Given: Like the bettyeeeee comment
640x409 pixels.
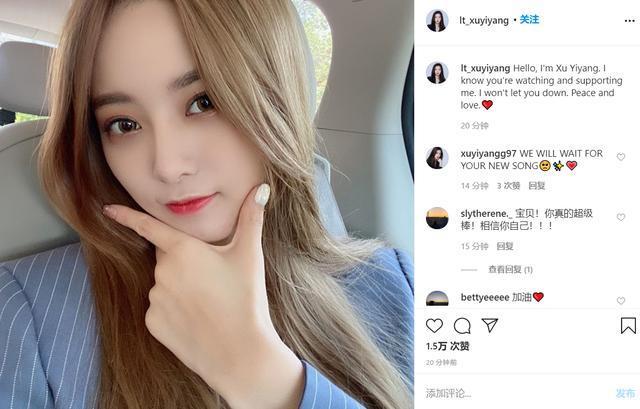Looking at the screenshot, I should (621, 300).
